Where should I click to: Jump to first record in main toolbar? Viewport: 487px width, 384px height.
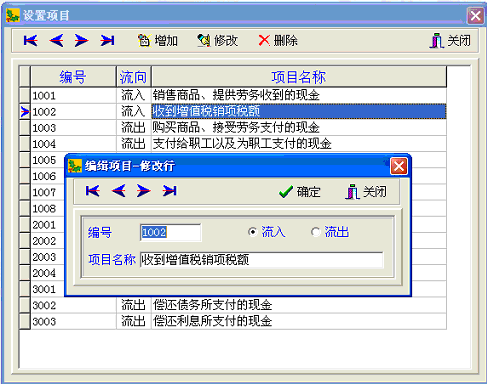pos(31,41)
